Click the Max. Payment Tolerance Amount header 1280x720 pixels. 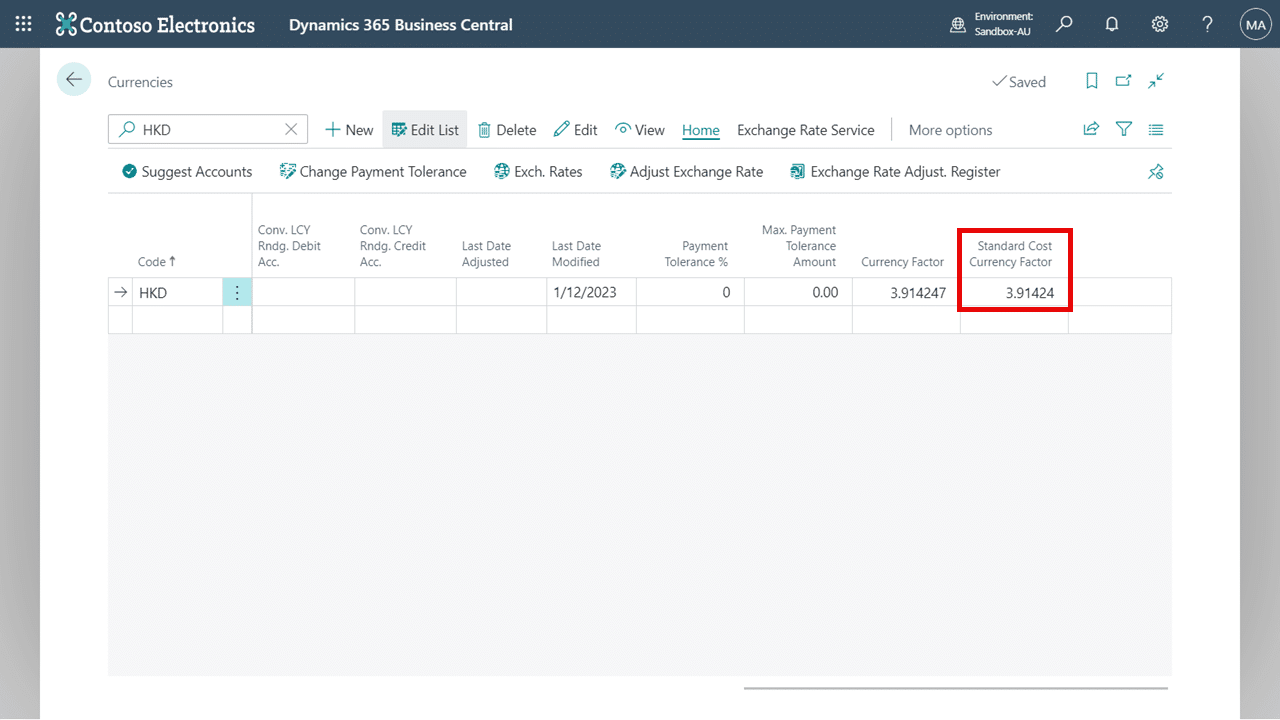(x=799, y=246)
